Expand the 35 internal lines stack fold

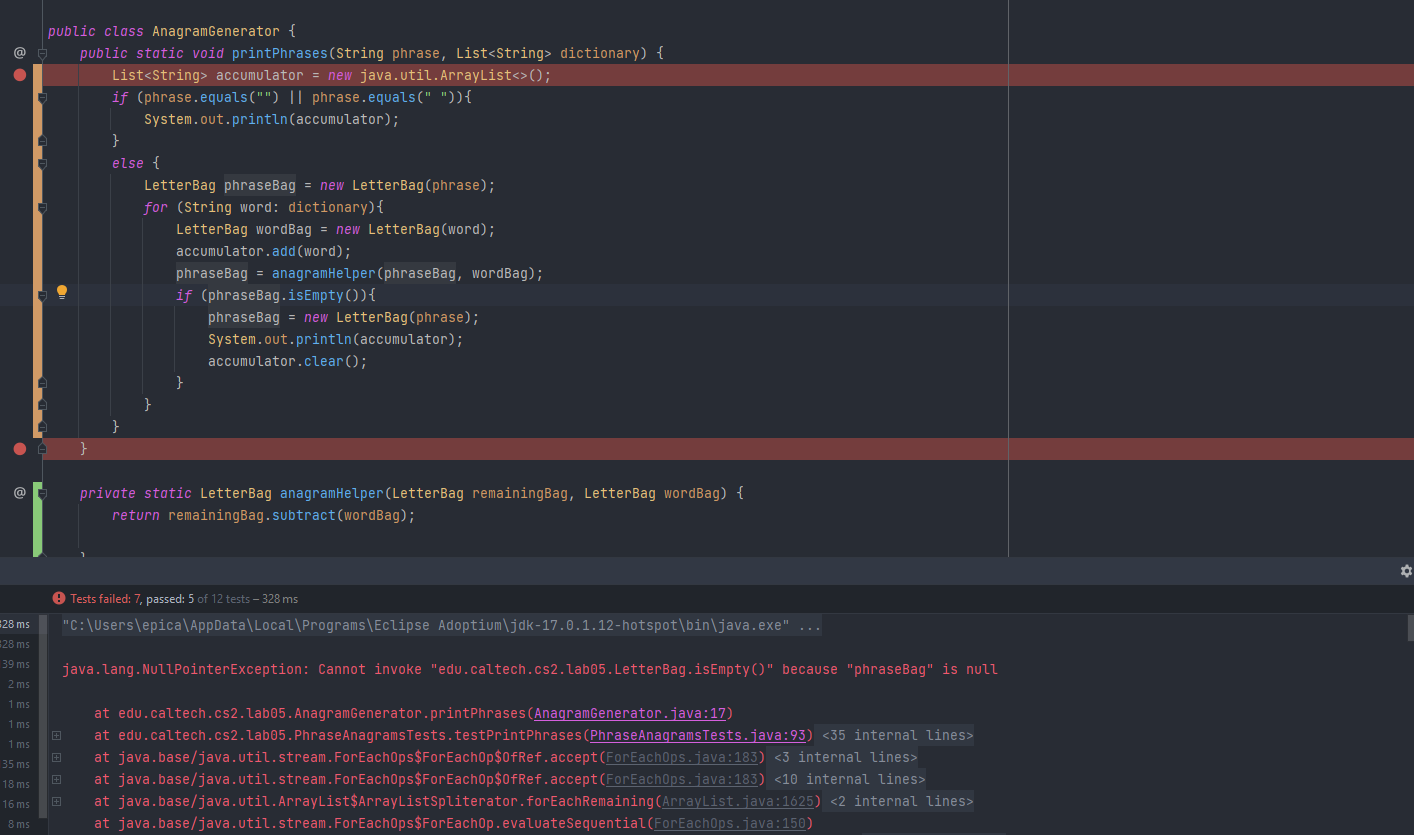coord(56,736)
